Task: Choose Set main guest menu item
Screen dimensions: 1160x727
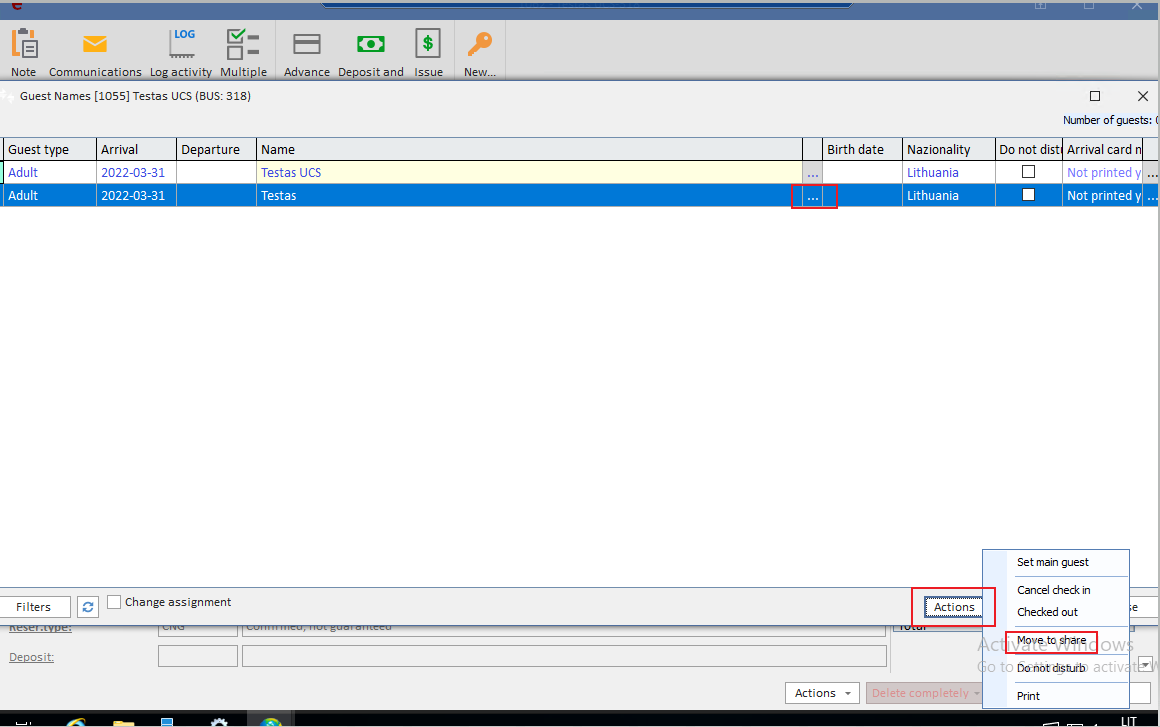Action: tap(1053, 562)
